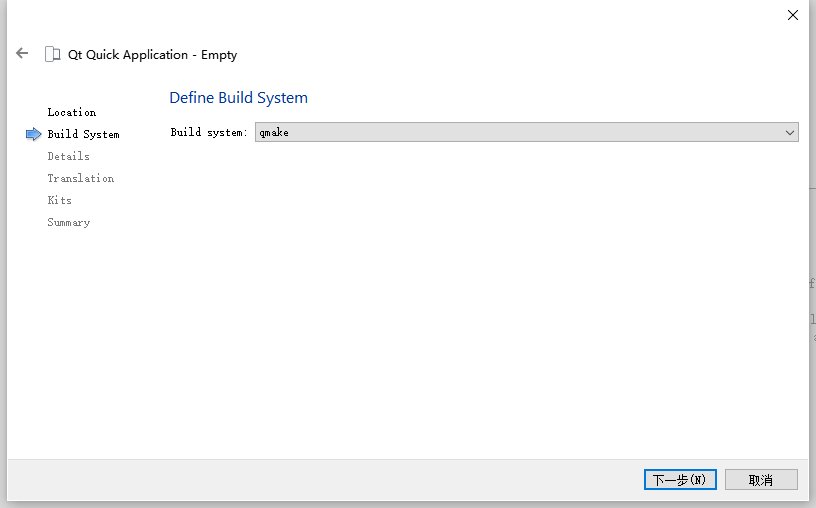Click the 取消 button
Viewport: 816px width, 508px height.
click(761, 479)
